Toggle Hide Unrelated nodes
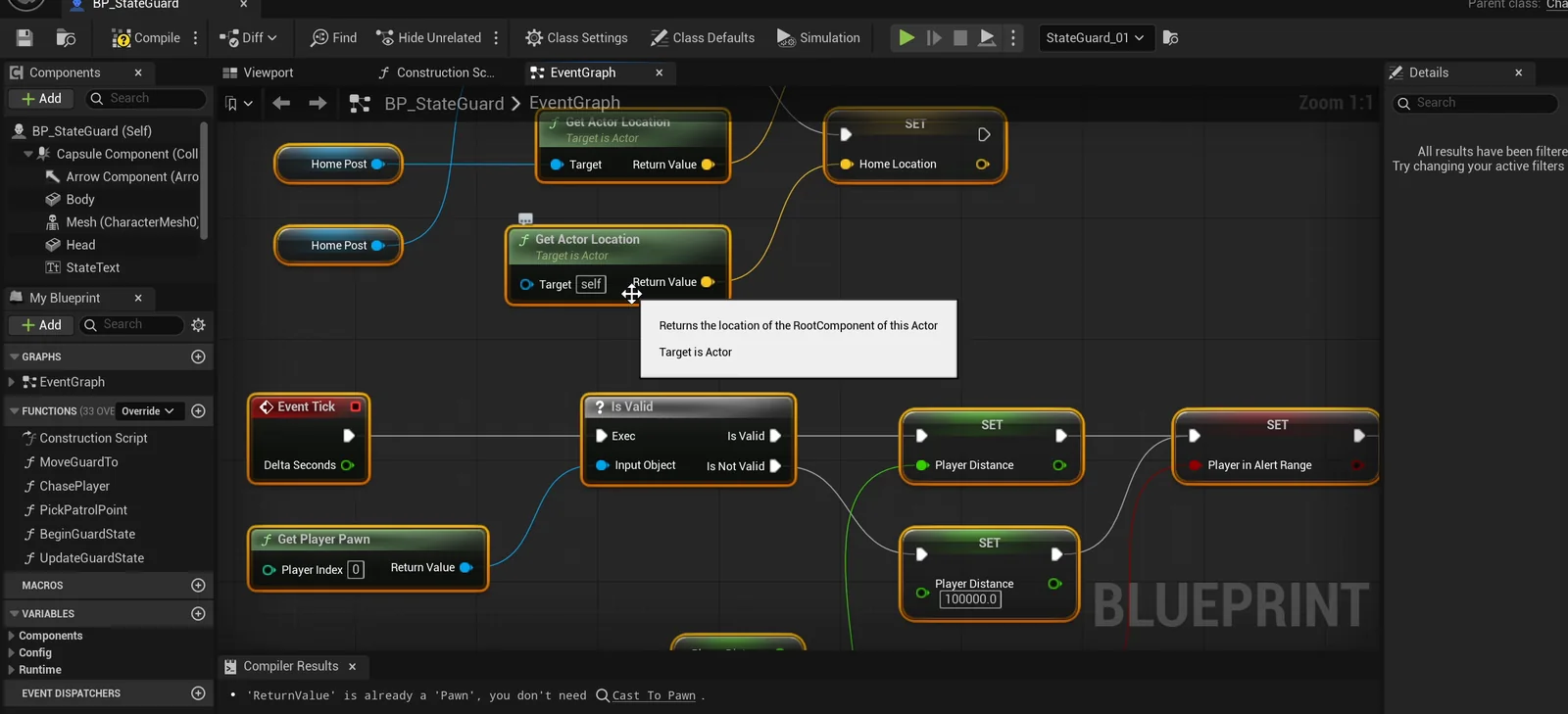 [429, 38]
